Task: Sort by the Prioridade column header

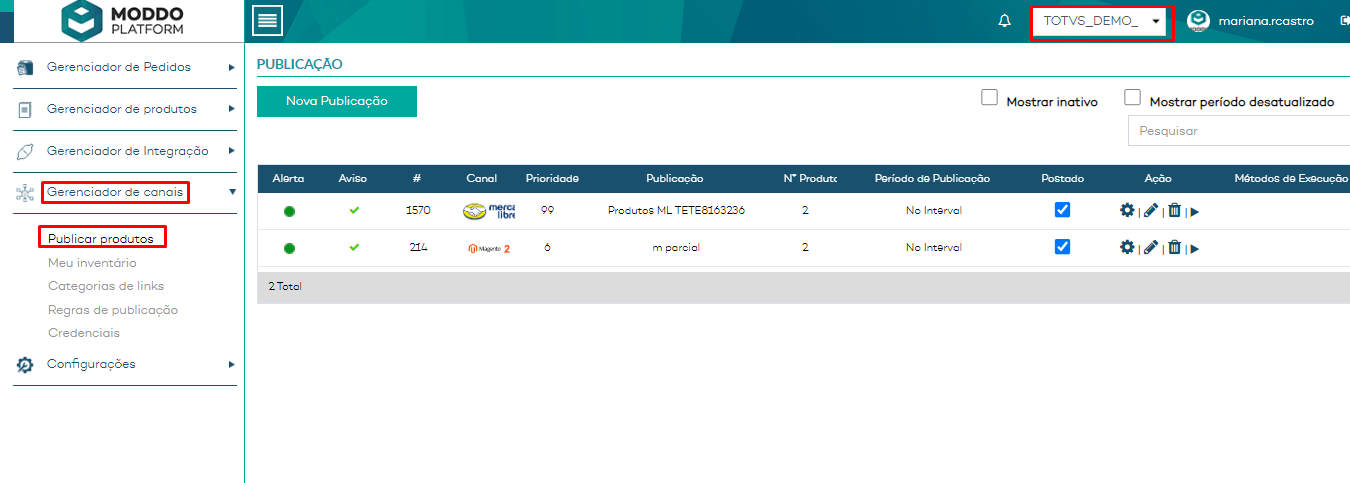Action: pyautogui.click(x=552, y=178)
